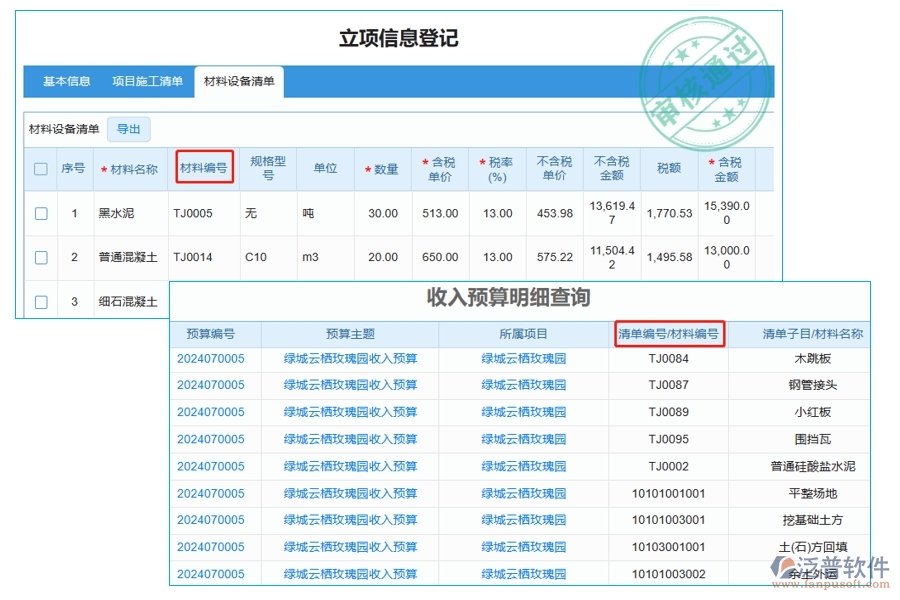The image size is (900, 600).
Task: Open the 项目施工清单 tab
Action: pos(146,81)
